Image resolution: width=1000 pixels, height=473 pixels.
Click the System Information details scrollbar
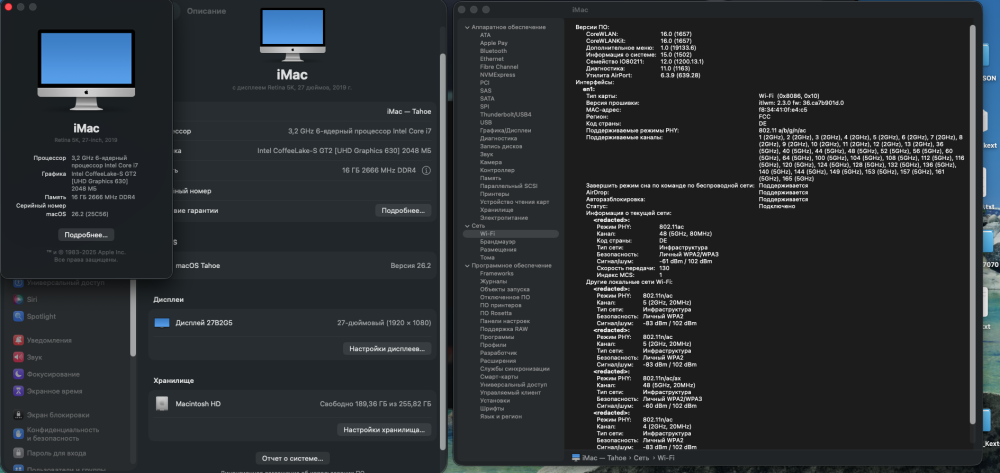[x=972, y=223]
